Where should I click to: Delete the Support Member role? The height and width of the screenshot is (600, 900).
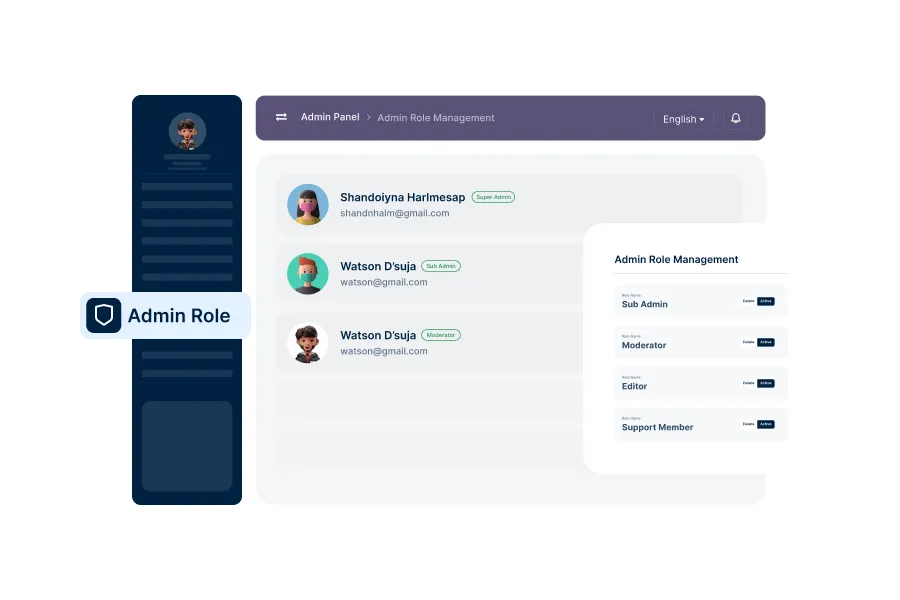pos(748,424)
